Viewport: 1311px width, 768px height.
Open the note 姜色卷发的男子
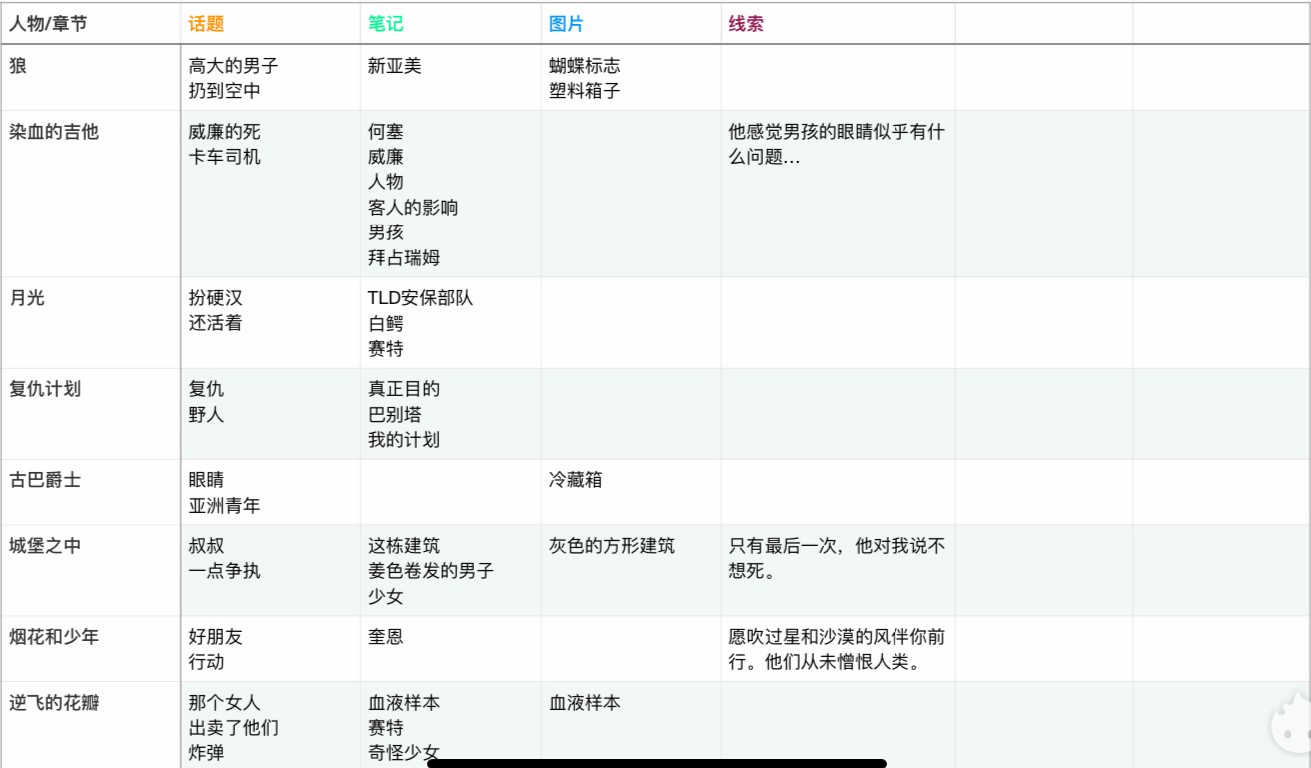(431, 571)
